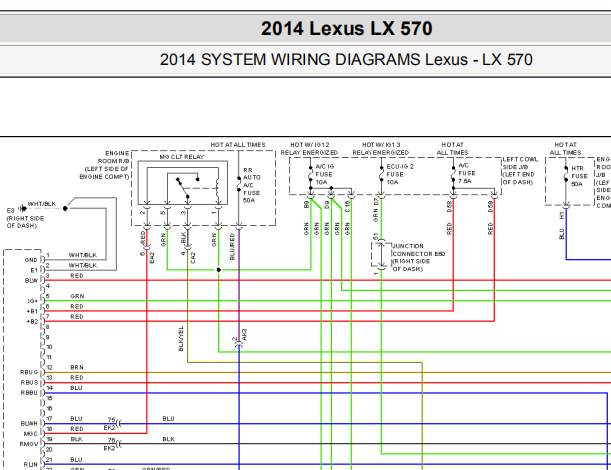Click the MGC pin label
This screenshot has width=611, height=470.
[30, 434]
